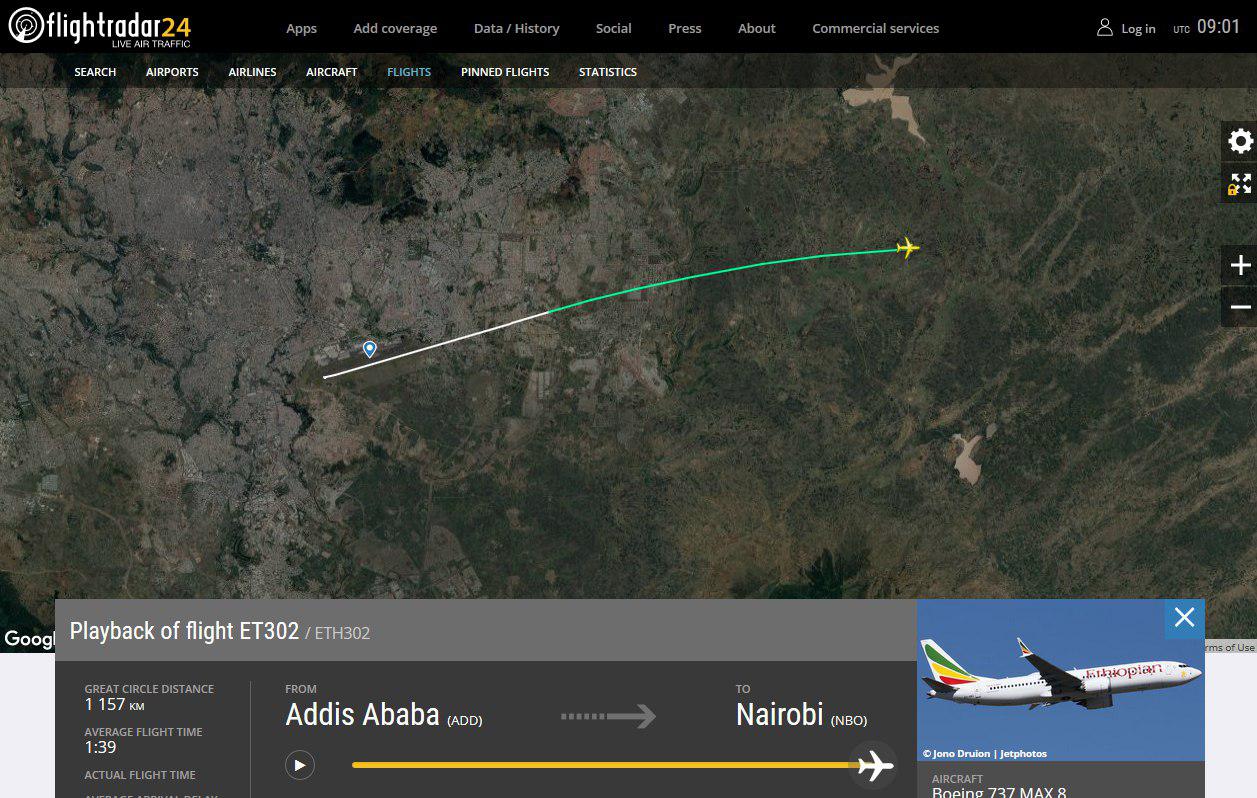Click the Add coverage link
Viewport: 1257px width, 798px height.
tap(395, 28)
